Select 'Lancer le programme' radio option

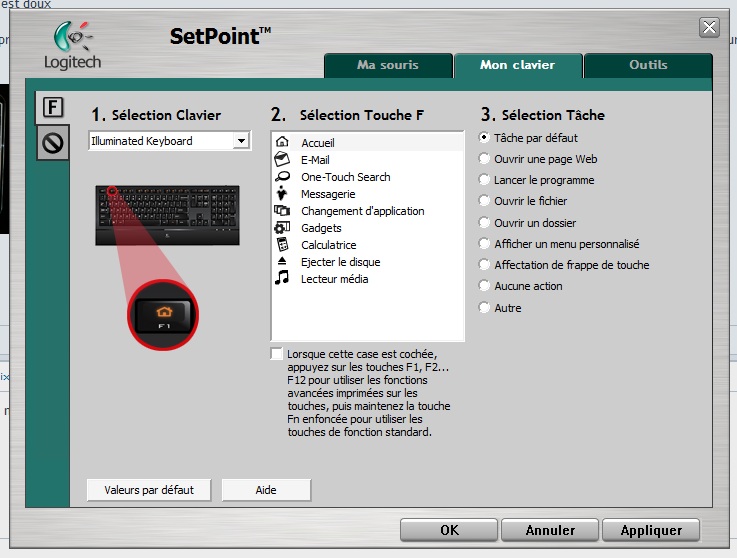click(485, 180)
